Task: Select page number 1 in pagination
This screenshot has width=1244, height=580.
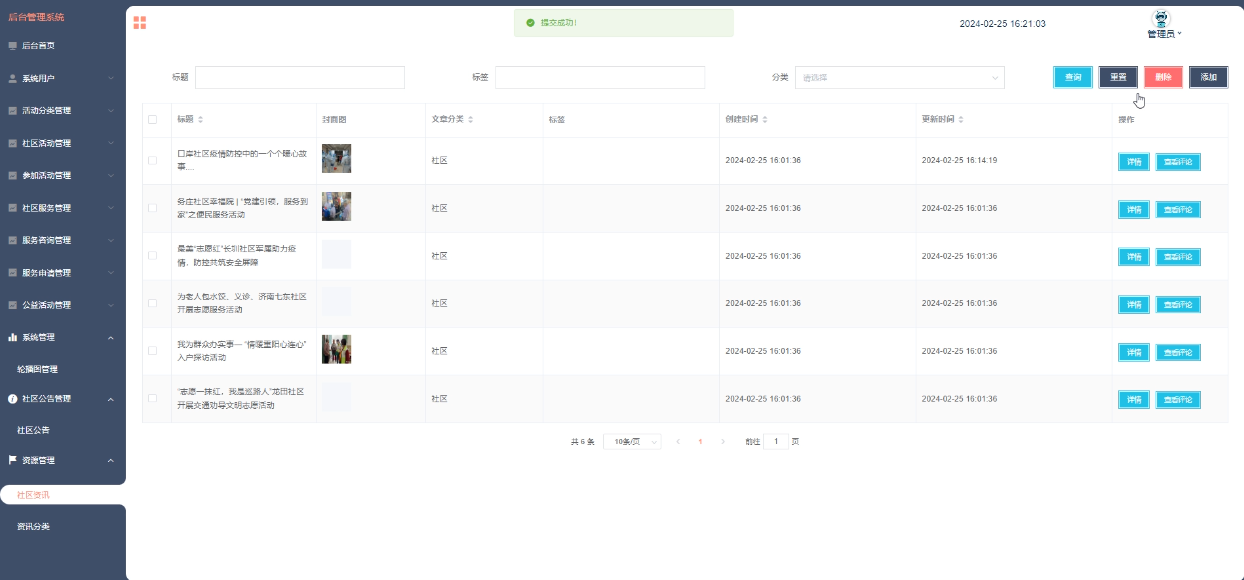Action: (x=700, y=441)
